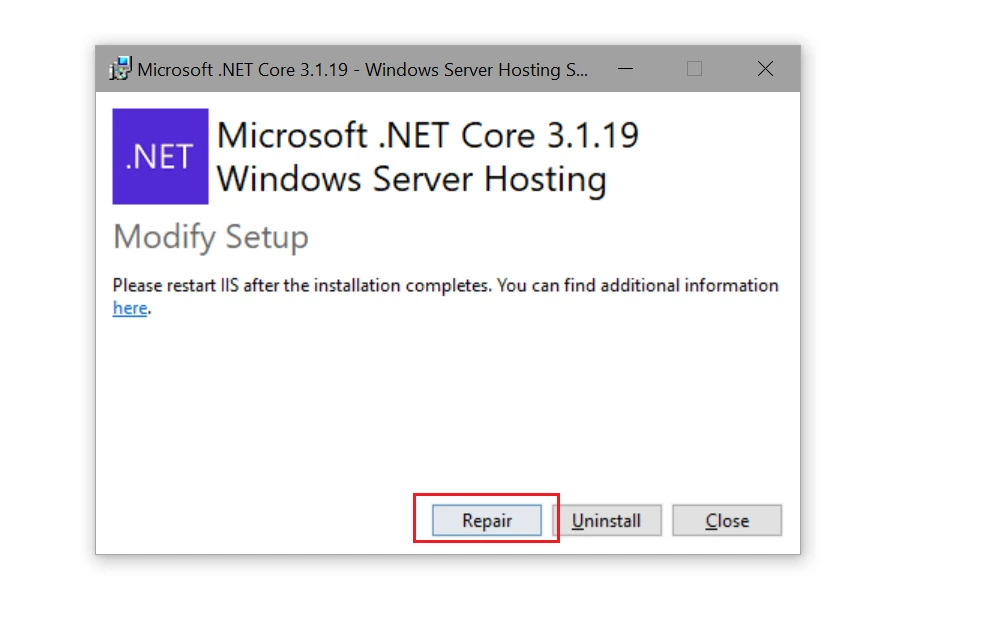This screenshot has height=628, width=986.
Task: Click the purple .NET logo
Action: (x=160, y=156)
